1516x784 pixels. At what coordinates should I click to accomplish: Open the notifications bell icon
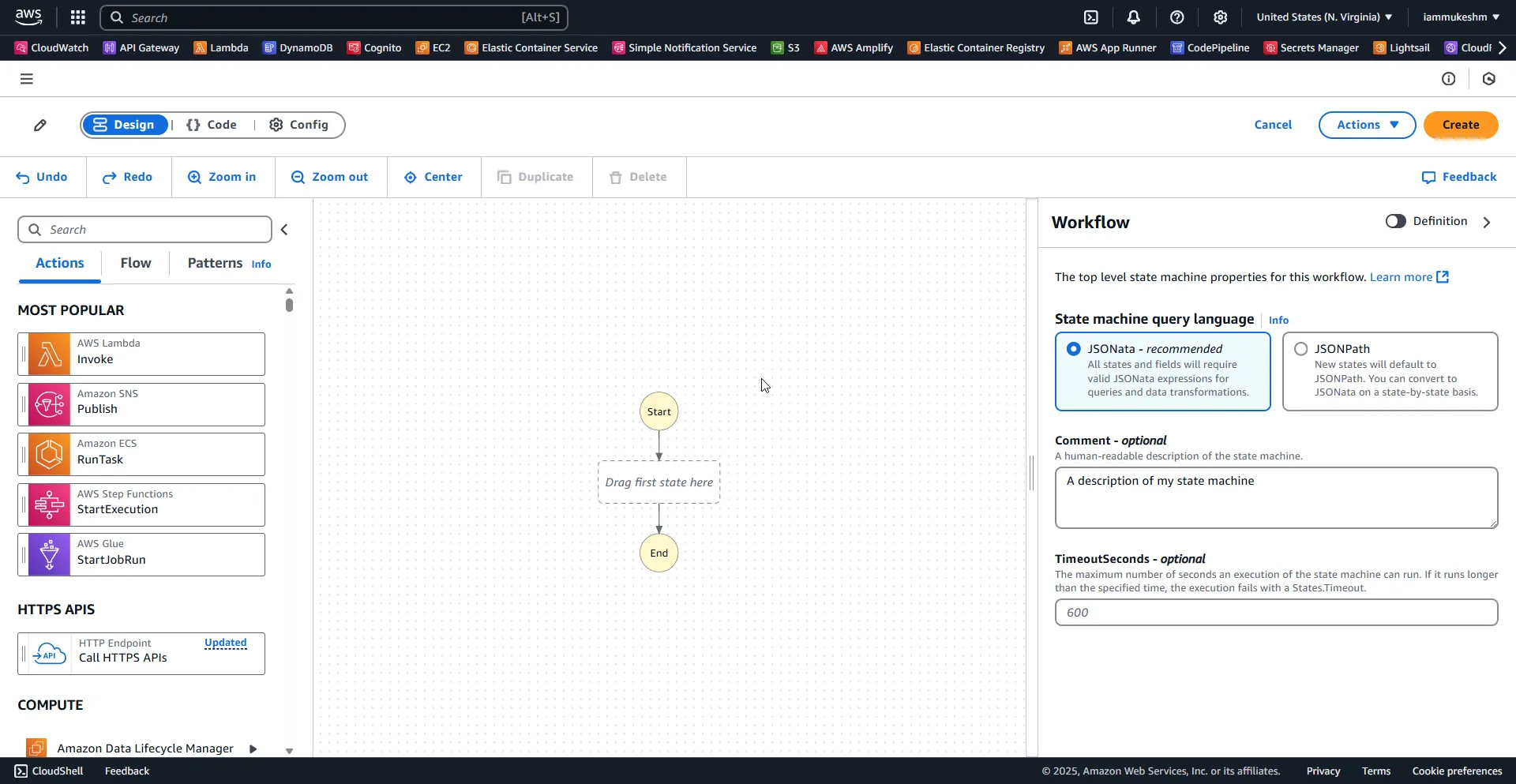(1134, 17)
